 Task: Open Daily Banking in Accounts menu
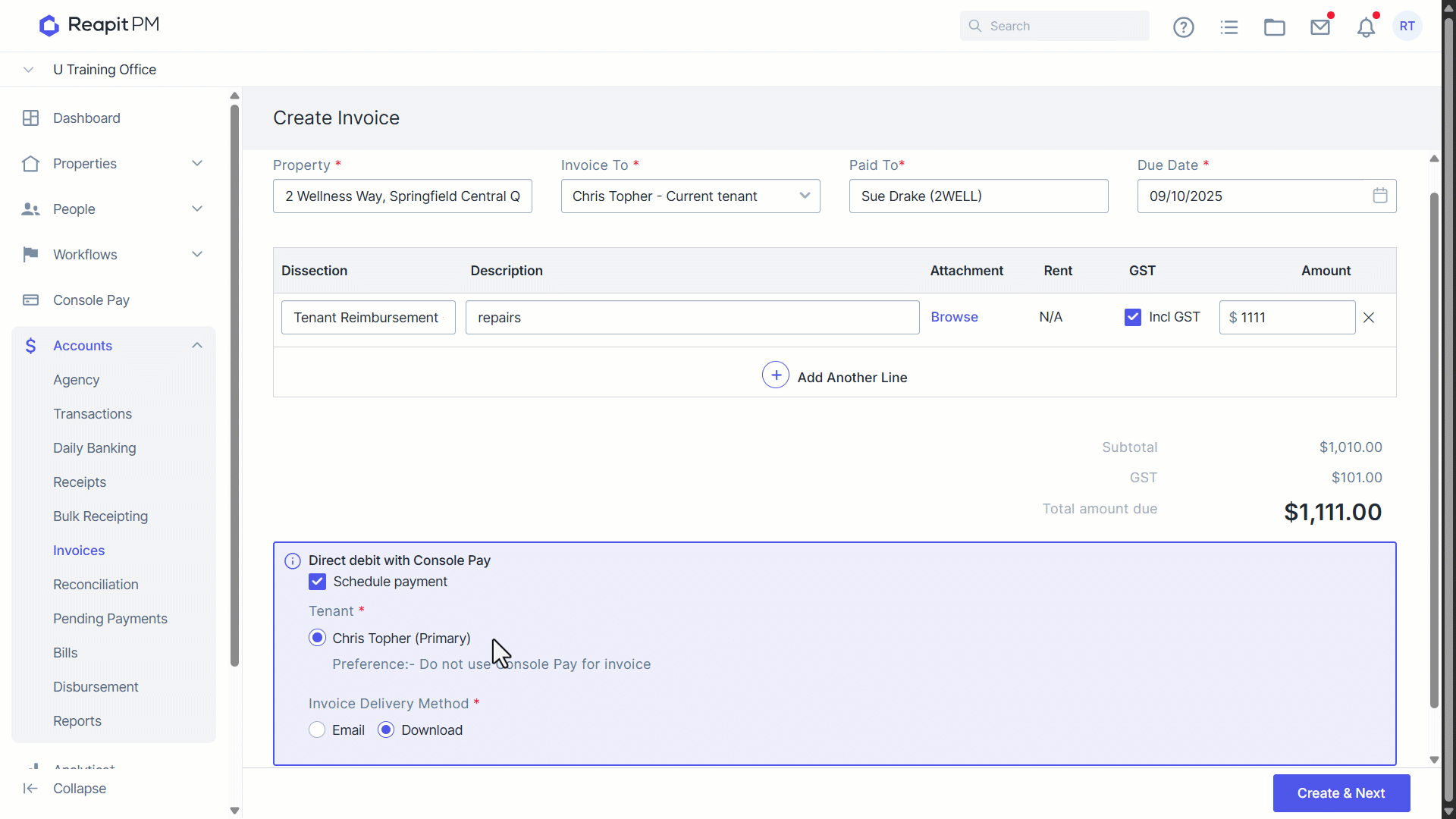95,448
